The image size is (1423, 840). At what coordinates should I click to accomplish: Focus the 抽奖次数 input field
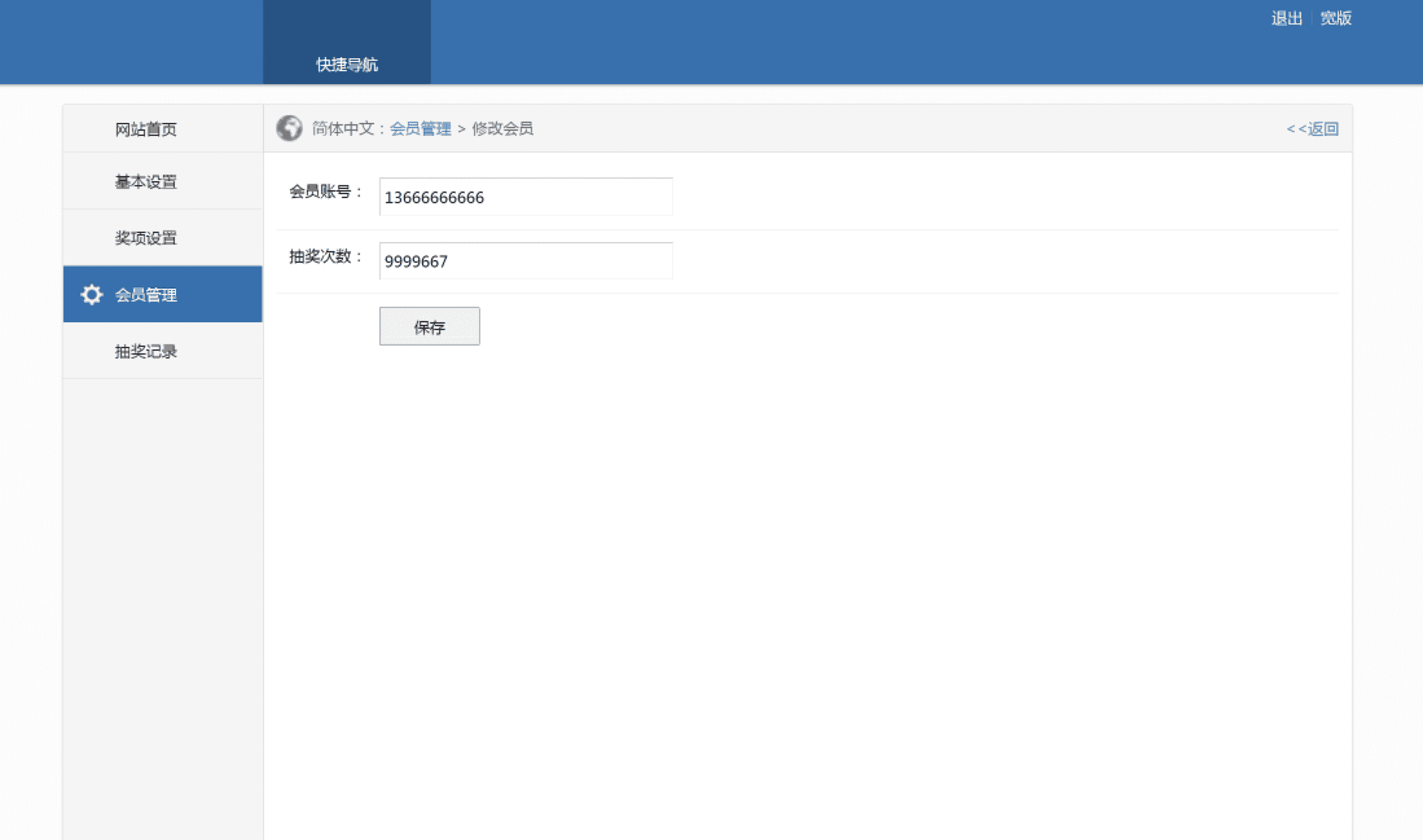(526, 261)
